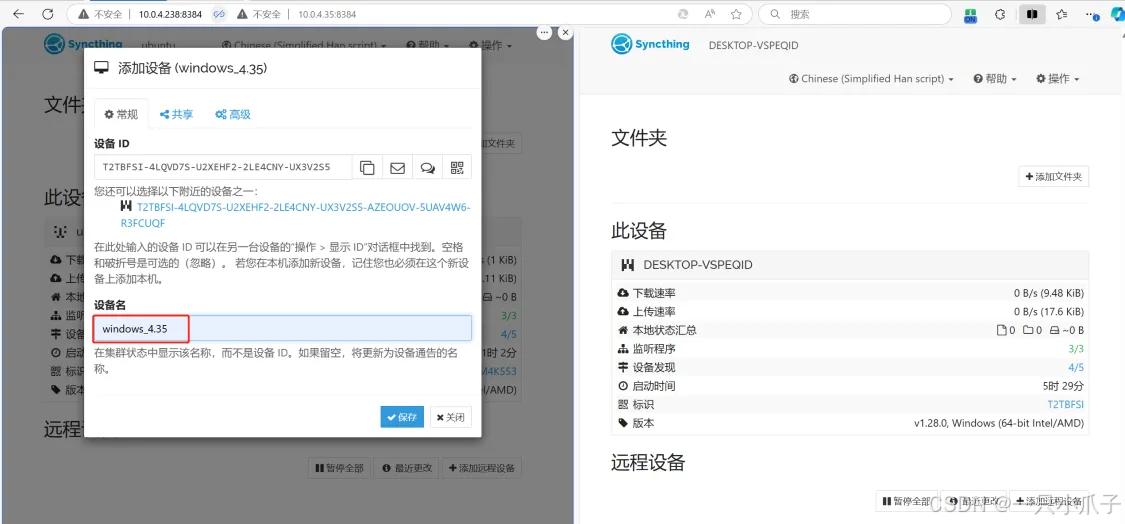Click 暂停全部 in right pane
The width and height of the screenshot is (1125, 524).
907,501
